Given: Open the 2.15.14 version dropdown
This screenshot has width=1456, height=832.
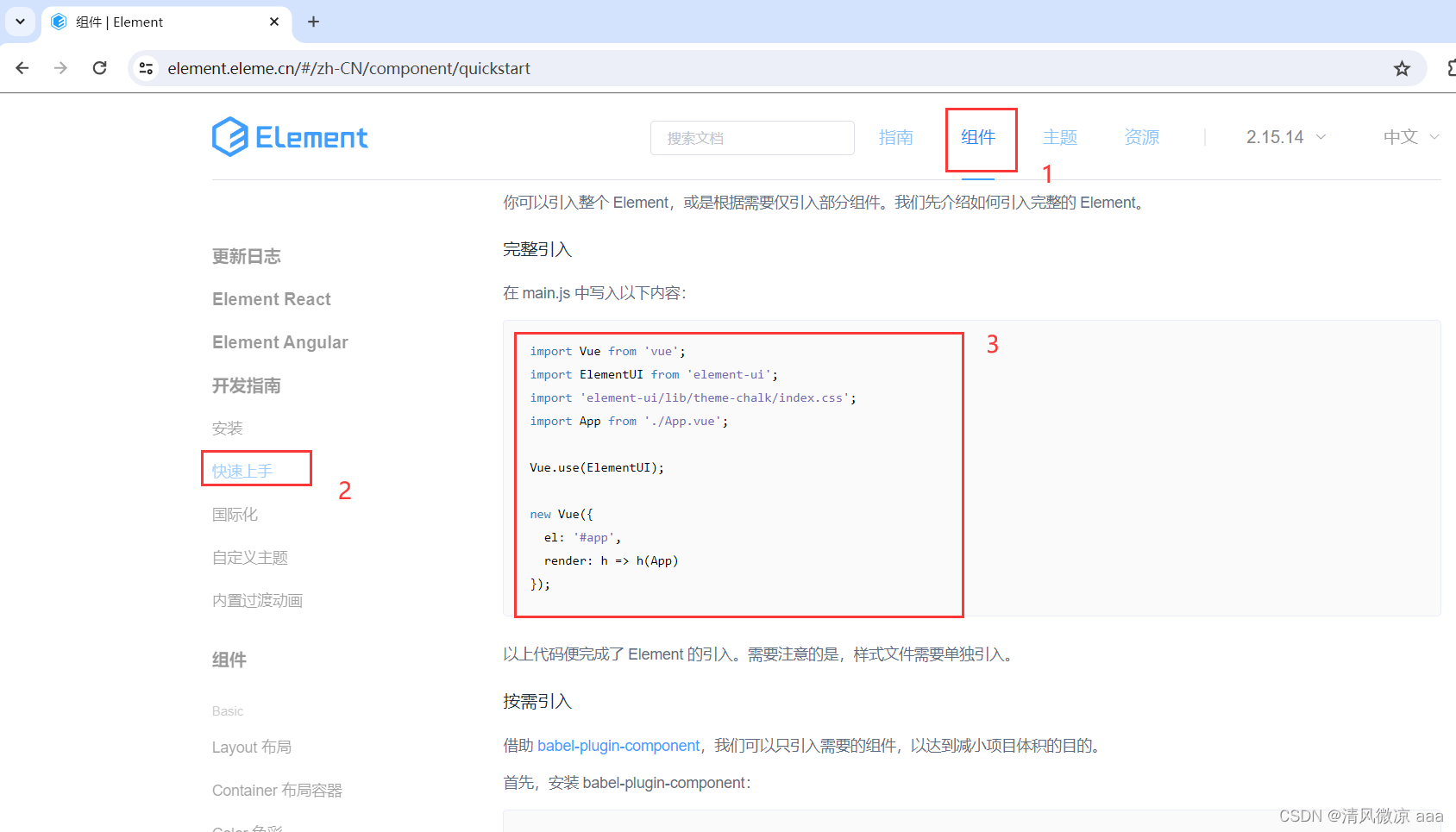Looking at the screenshot, I should (1286, 137).
